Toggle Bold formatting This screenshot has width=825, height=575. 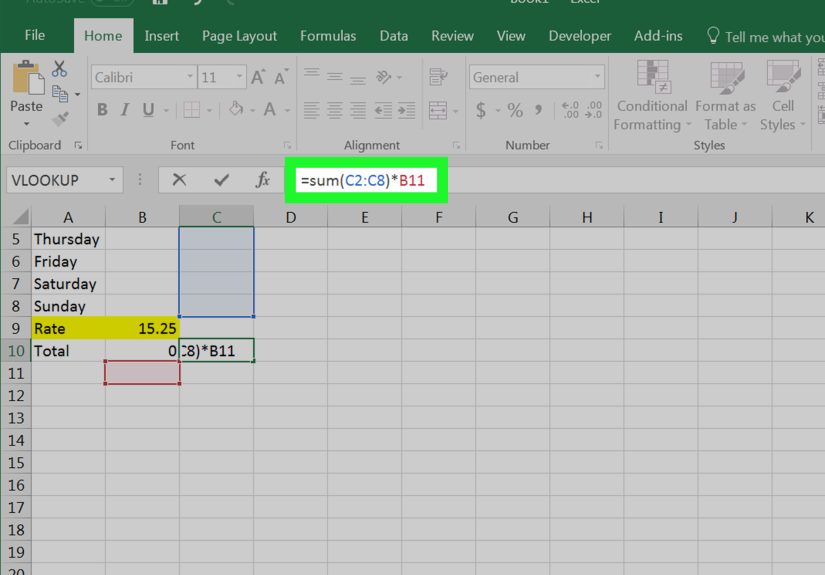[102, 110]
